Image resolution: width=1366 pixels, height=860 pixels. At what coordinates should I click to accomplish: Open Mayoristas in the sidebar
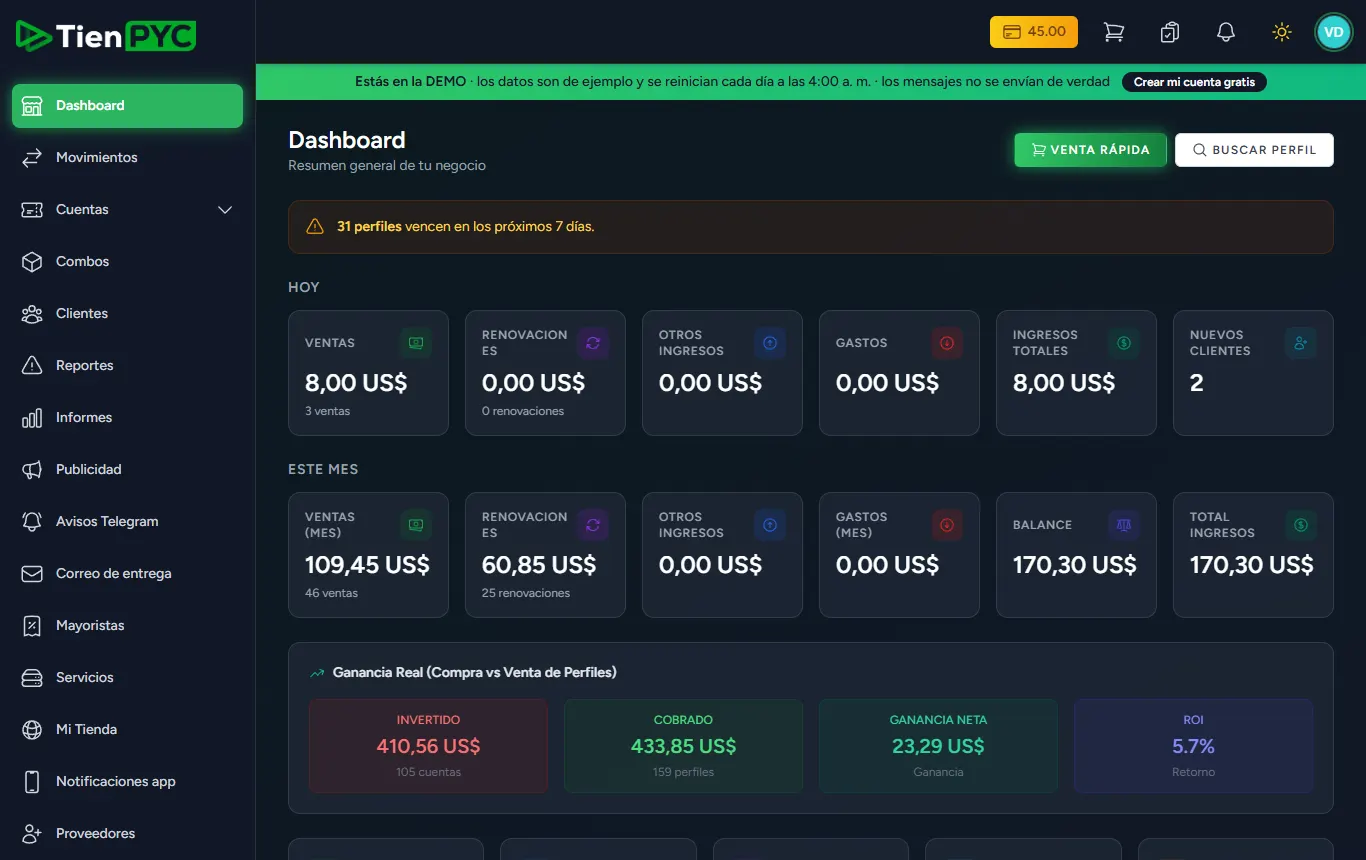pos(127,626)
